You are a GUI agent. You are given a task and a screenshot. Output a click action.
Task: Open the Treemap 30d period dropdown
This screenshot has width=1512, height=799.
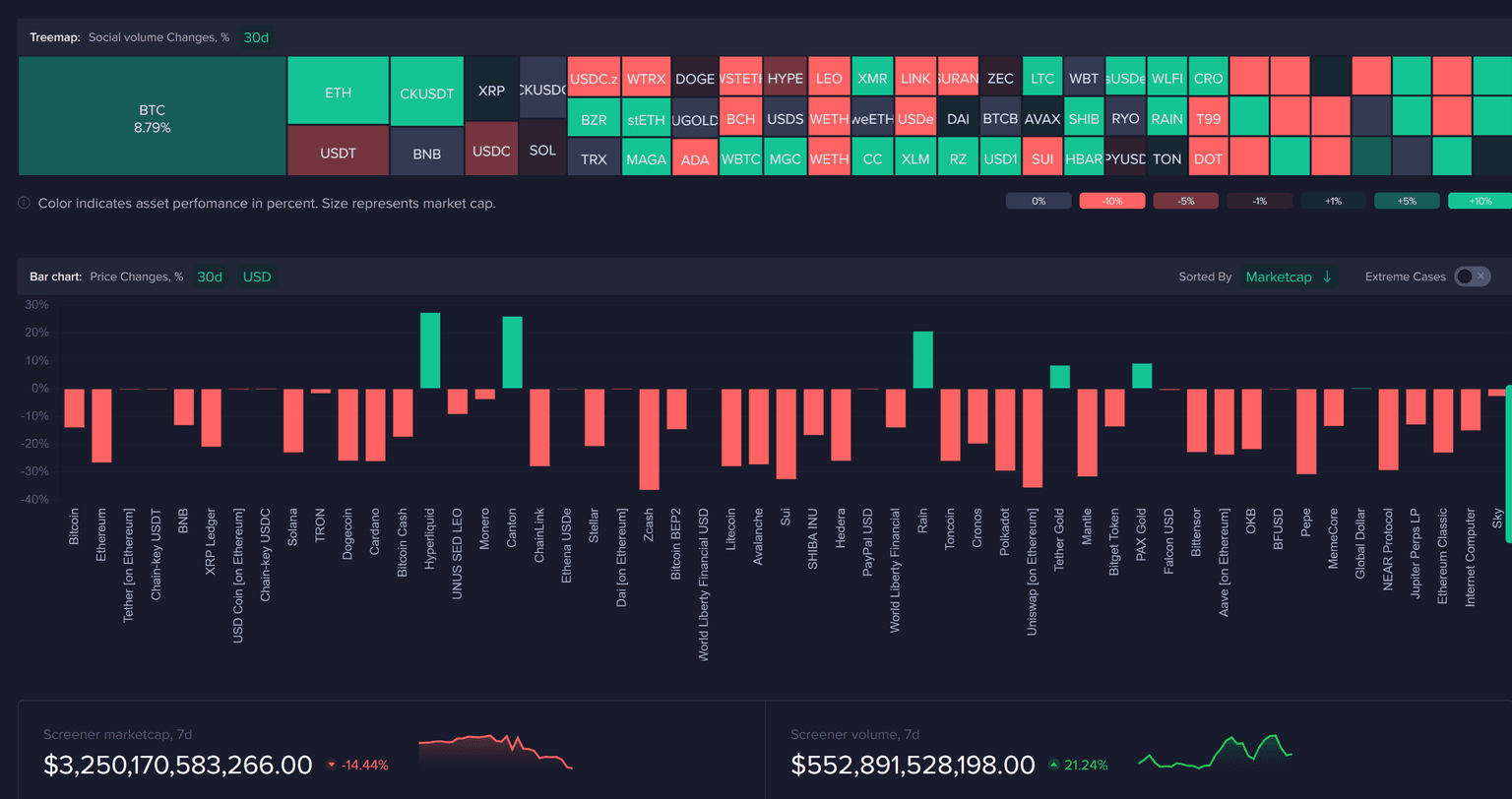point(256,37)
